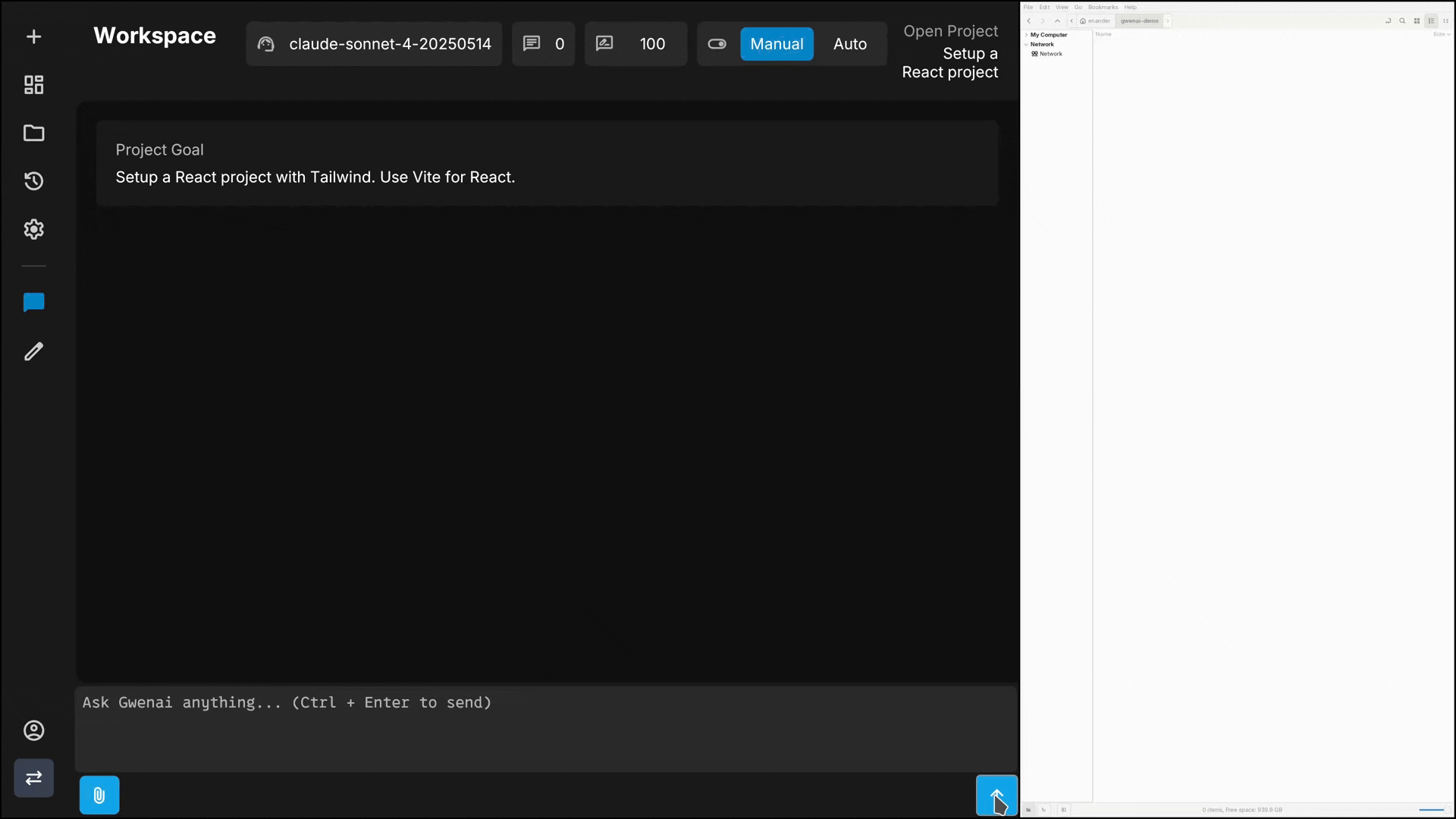Select the pencil edit icon
The width and height of the screenshot is (1456, 819).
[33, 351]
